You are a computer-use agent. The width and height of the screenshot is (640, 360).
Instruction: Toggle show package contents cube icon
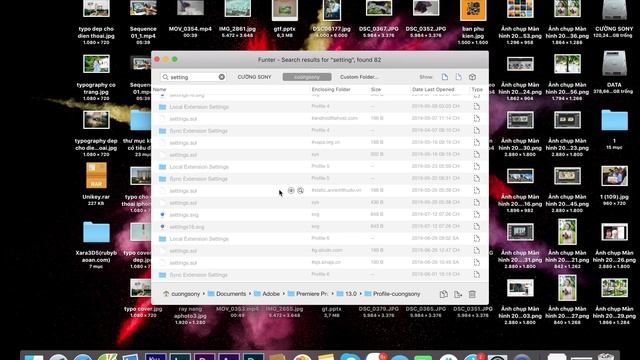point(472,77)
